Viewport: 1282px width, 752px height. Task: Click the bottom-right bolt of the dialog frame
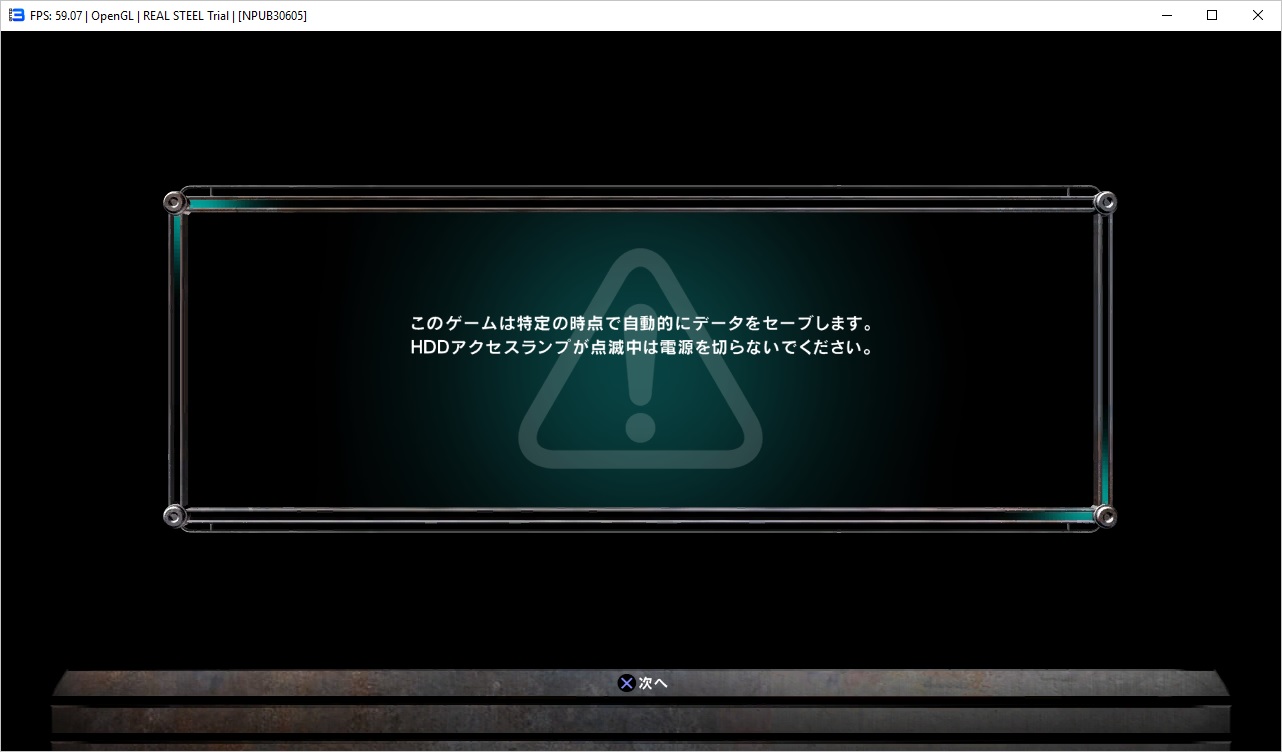click(x=1105, y=516)
